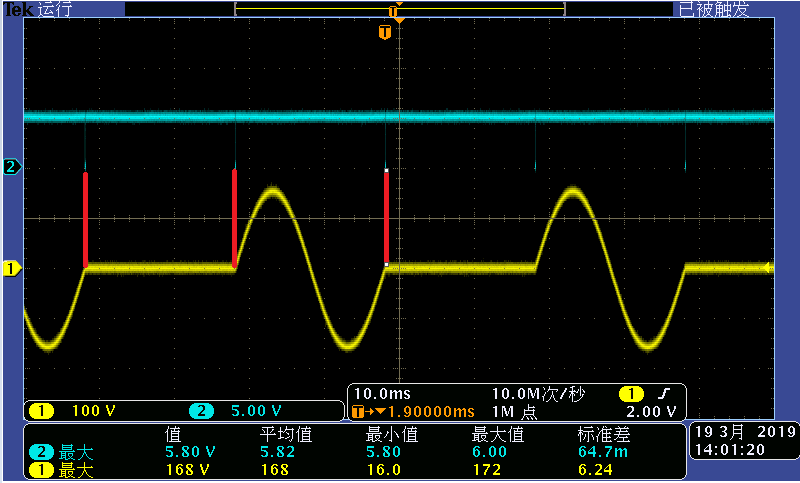The height and width of the screenshot is (483, 800).
Task: Click the 2.00 V trigger level readout
Action: click(x=652, y=412)
